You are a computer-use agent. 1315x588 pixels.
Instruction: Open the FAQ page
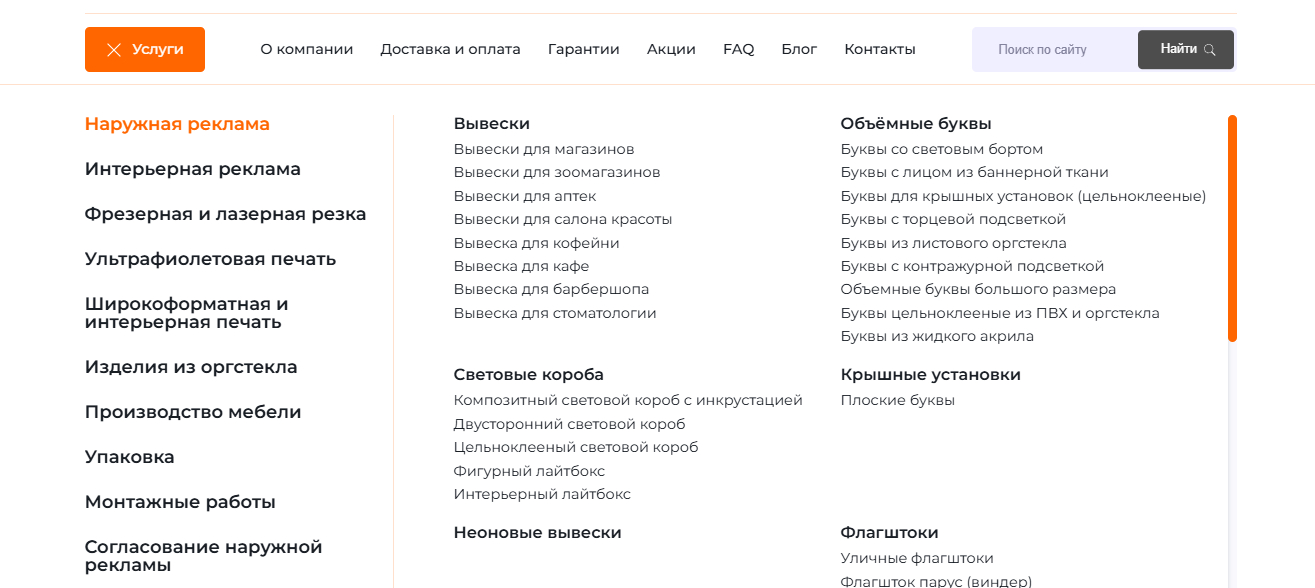click(x=738, y=49)
